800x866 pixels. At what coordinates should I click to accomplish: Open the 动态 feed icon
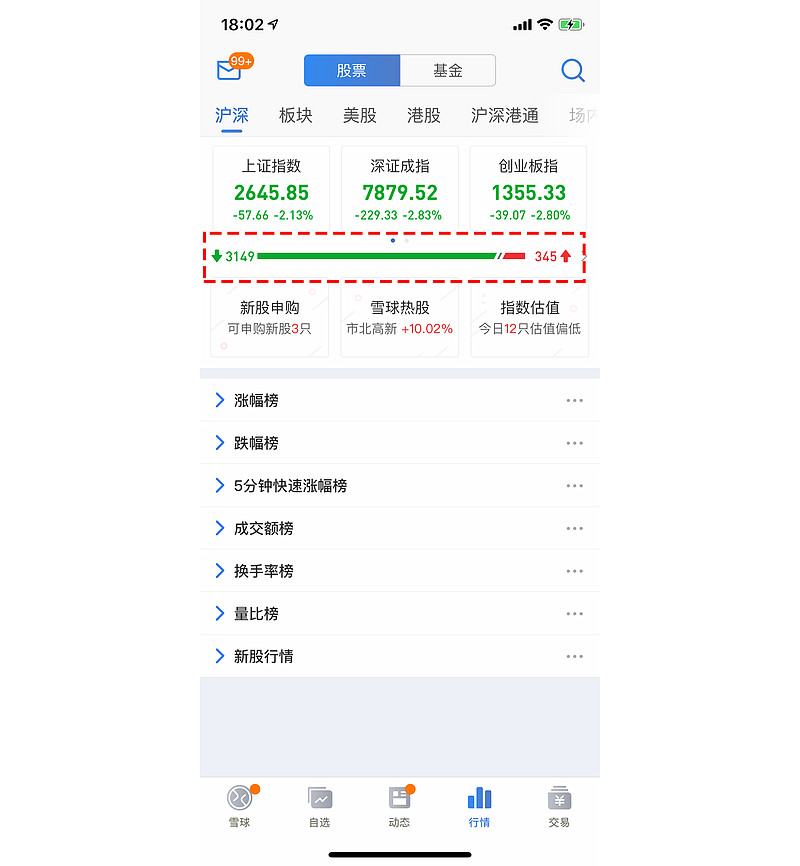click(x=399, y=798)
